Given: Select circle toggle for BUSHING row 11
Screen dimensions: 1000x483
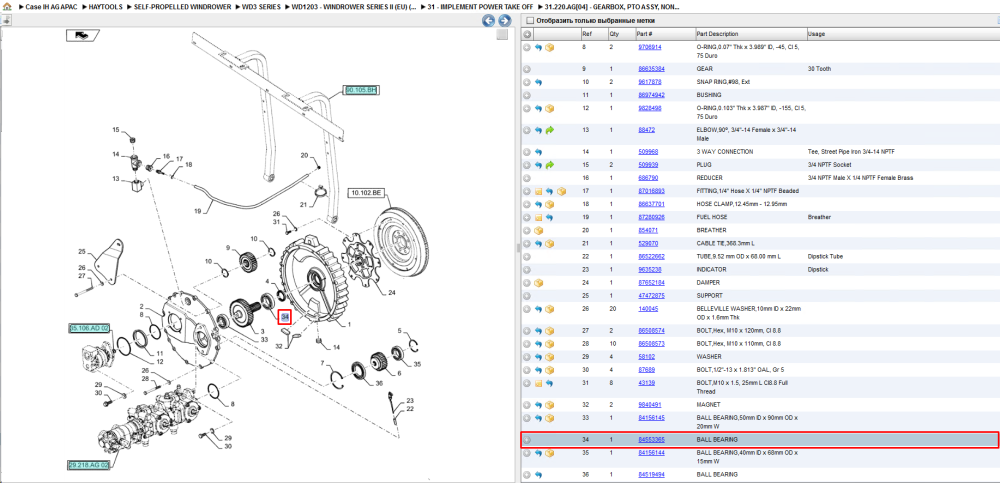Looking at the screenshot, I should [527, 95].
